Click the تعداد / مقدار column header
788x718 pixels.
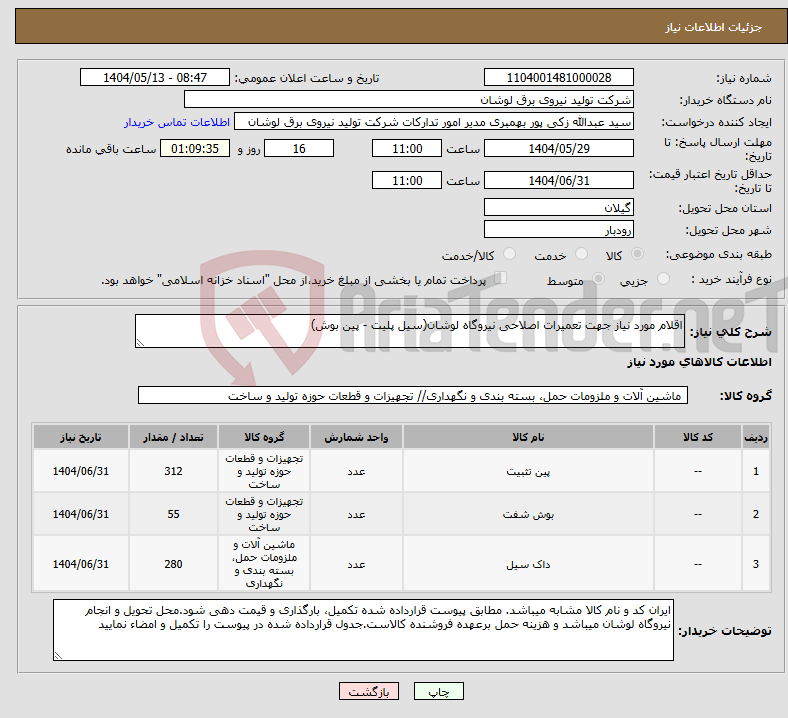pos(173,437)
